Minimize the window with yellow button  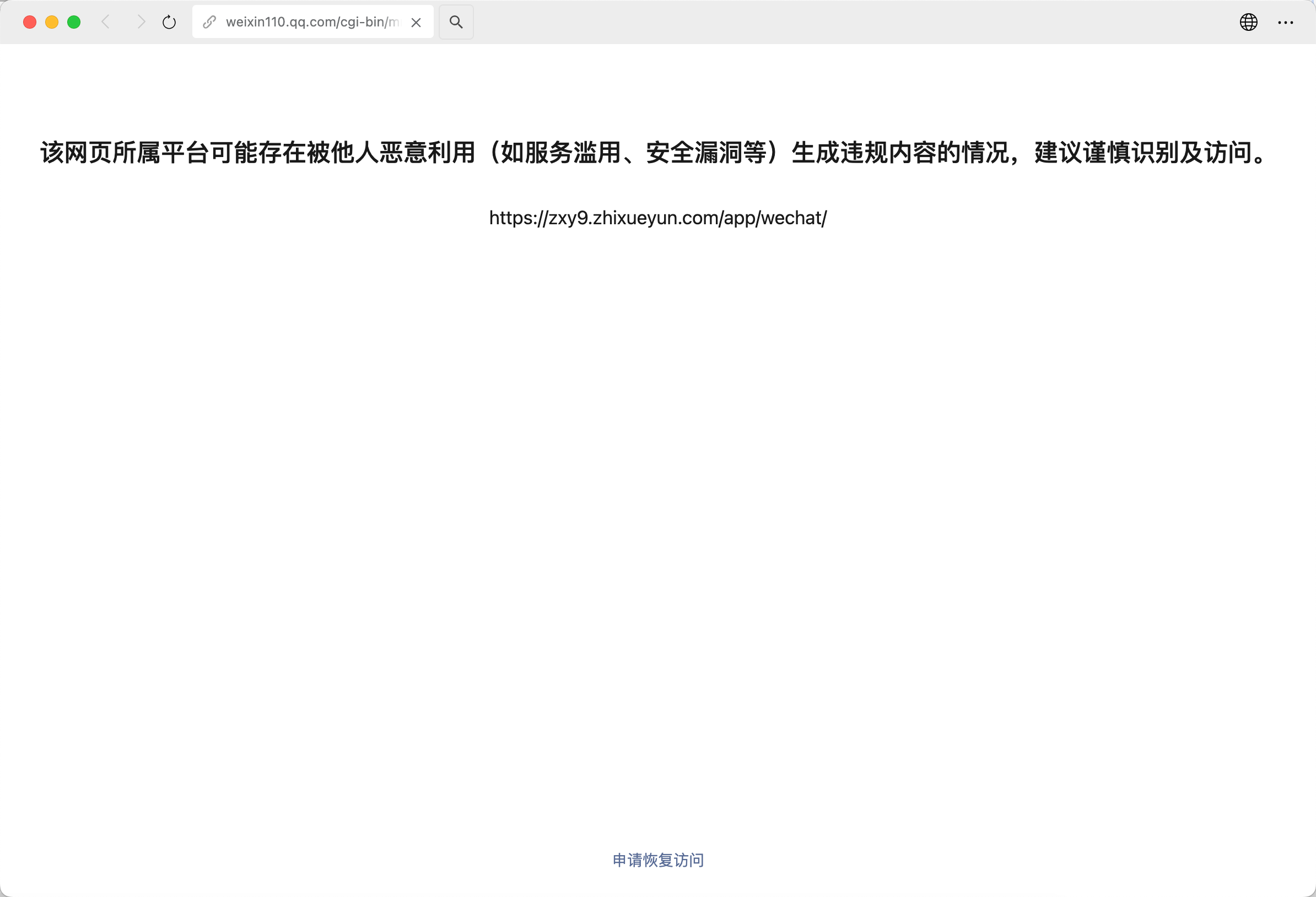[52, 22]
